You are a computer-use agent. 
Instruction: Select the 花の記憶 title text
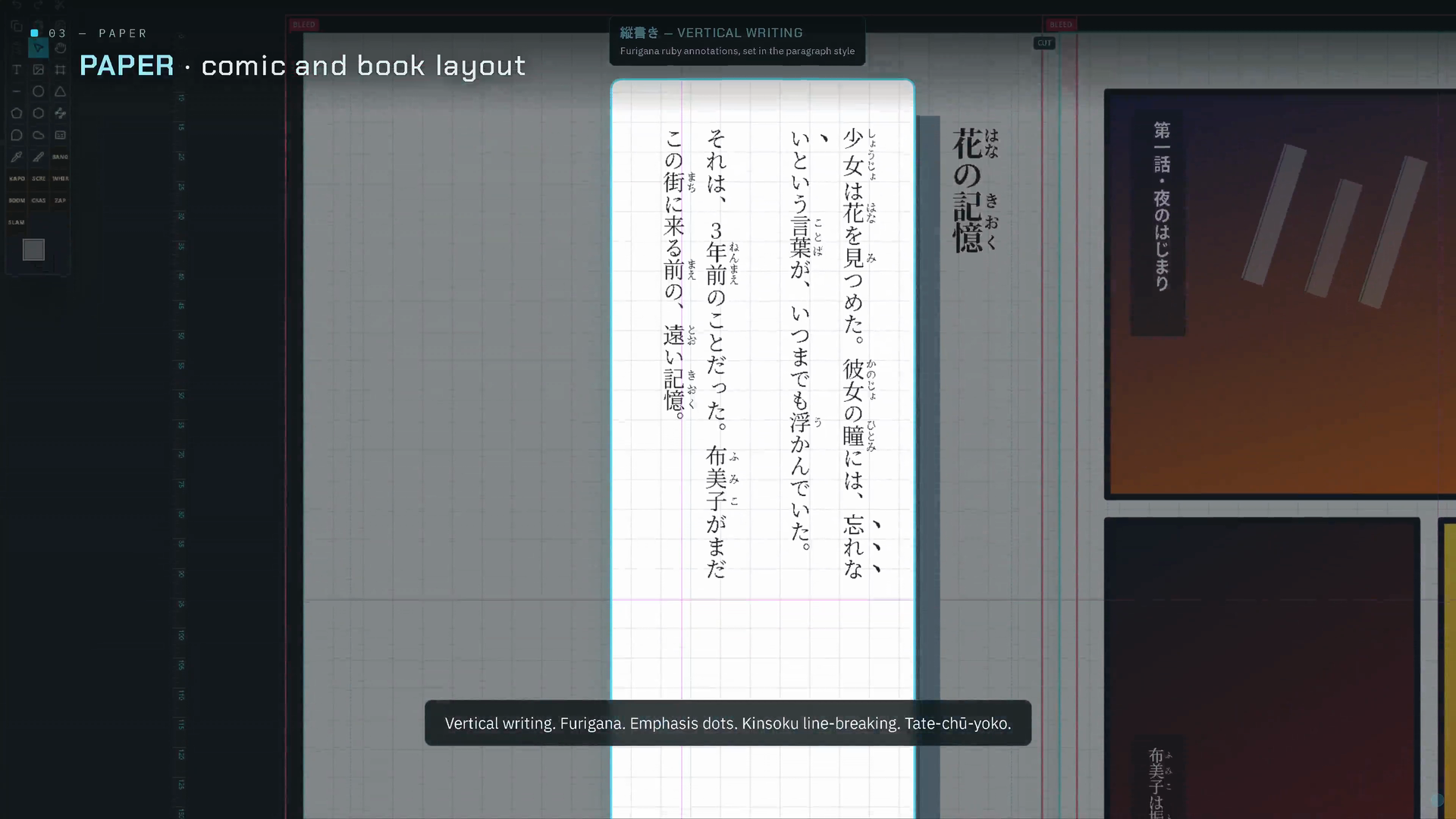coord(976,190)
